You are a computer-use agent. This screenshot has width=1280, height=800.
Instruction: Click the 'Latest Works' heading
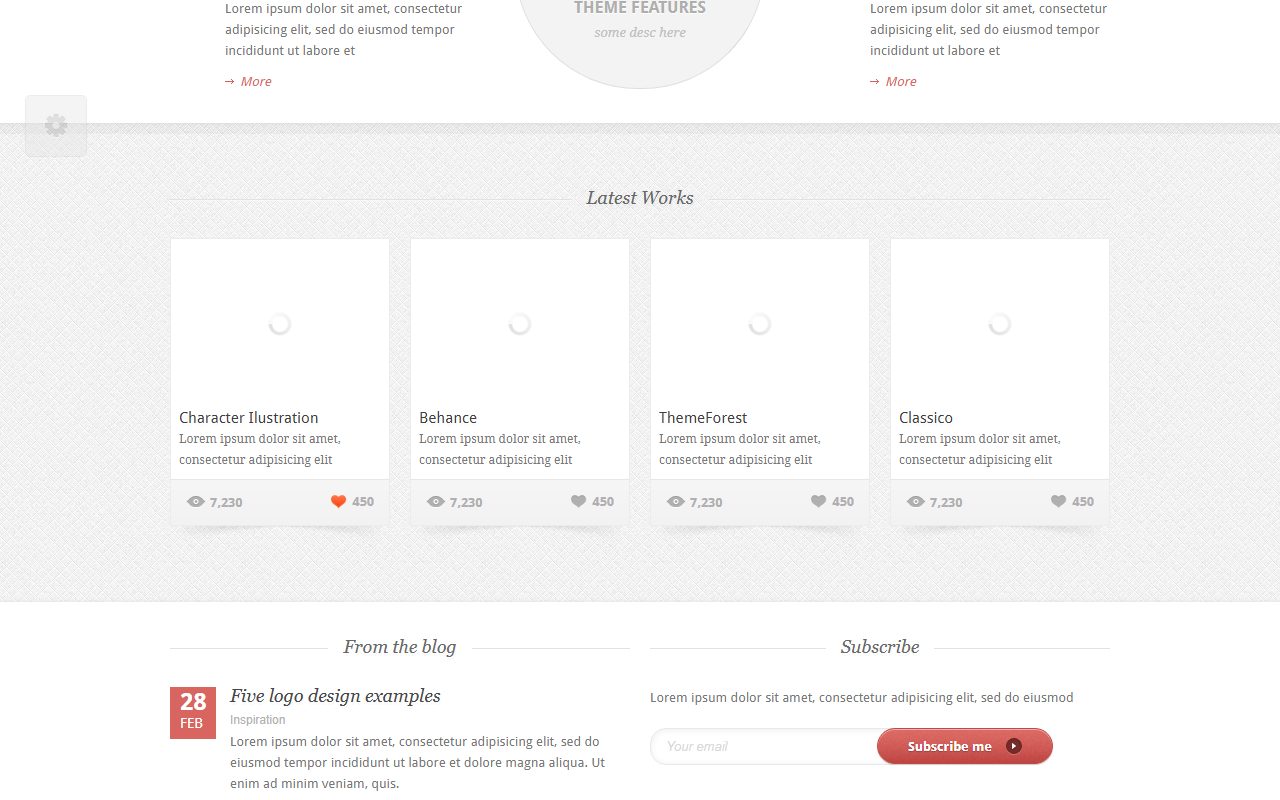[x=640, y=198]
